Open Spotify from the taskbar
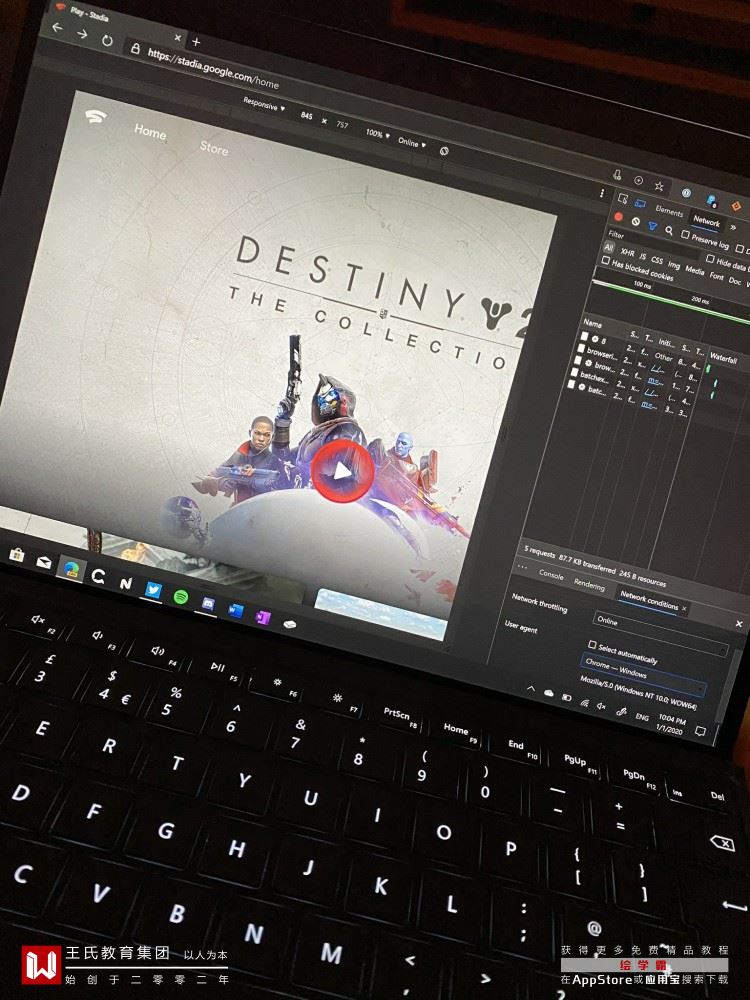Image resolution: width=750 pixels, height=1000 pixels. click(181, 597)
